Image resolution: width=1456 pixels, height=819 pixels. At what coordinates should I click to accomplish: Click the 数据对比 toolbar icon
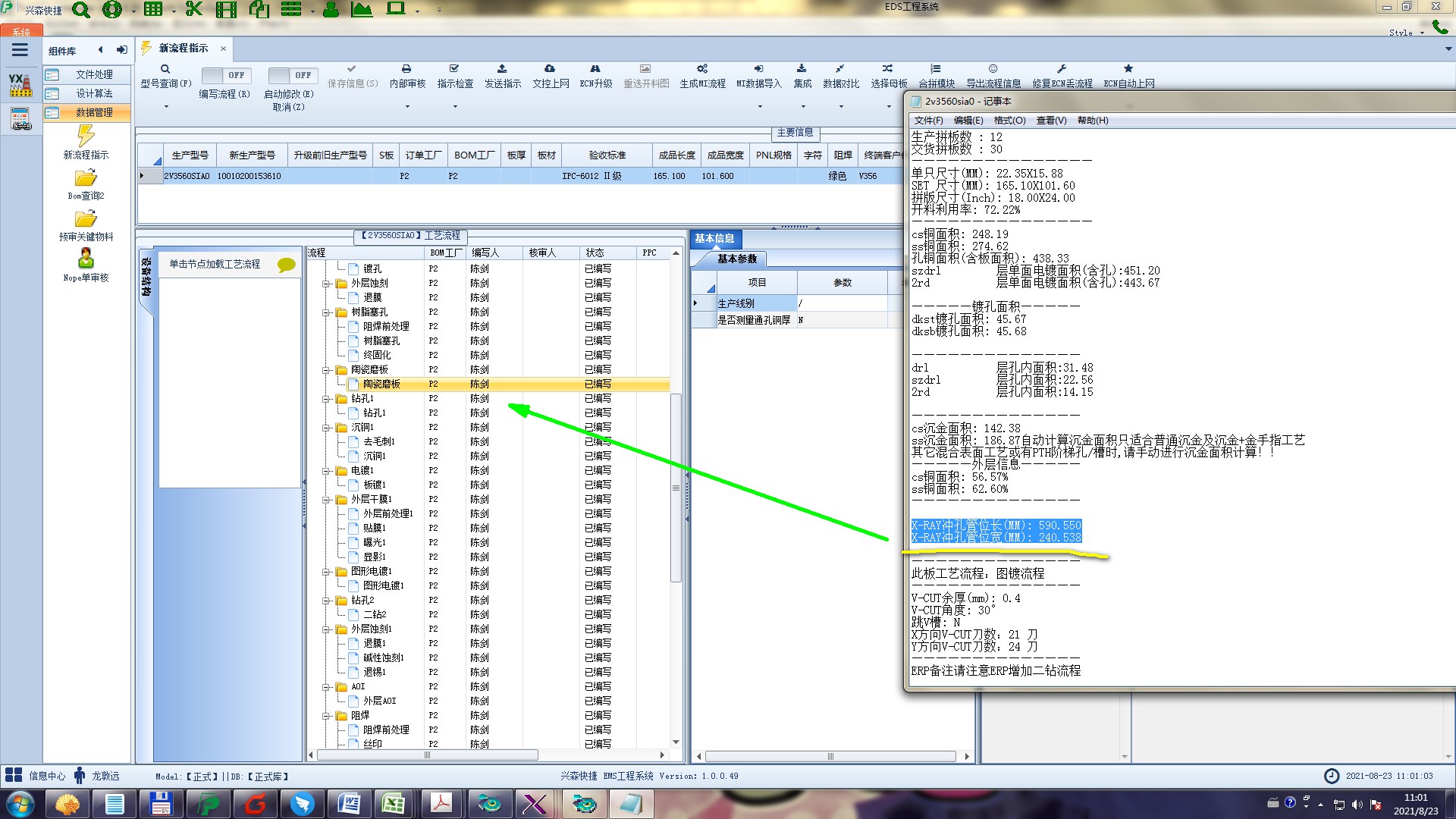(840, 69)
